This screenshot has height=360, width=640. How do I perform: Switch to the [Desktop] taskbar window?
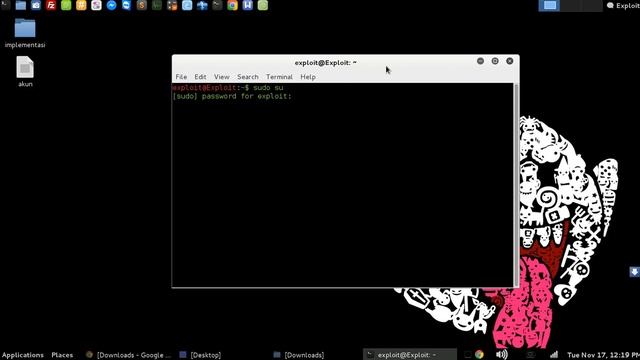[x=200, y=355]
